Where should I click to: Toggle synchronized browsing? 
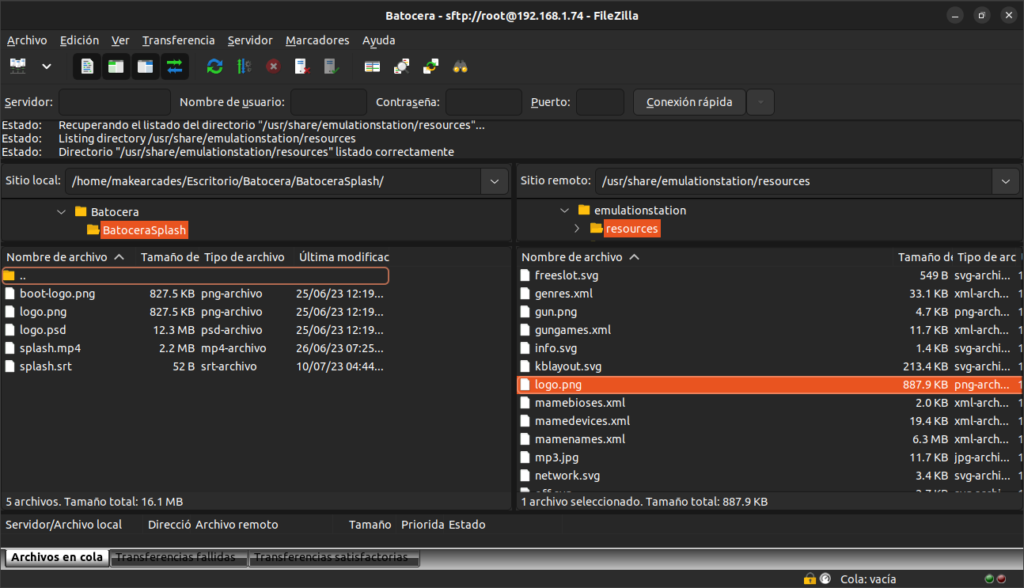click(431, 66)
